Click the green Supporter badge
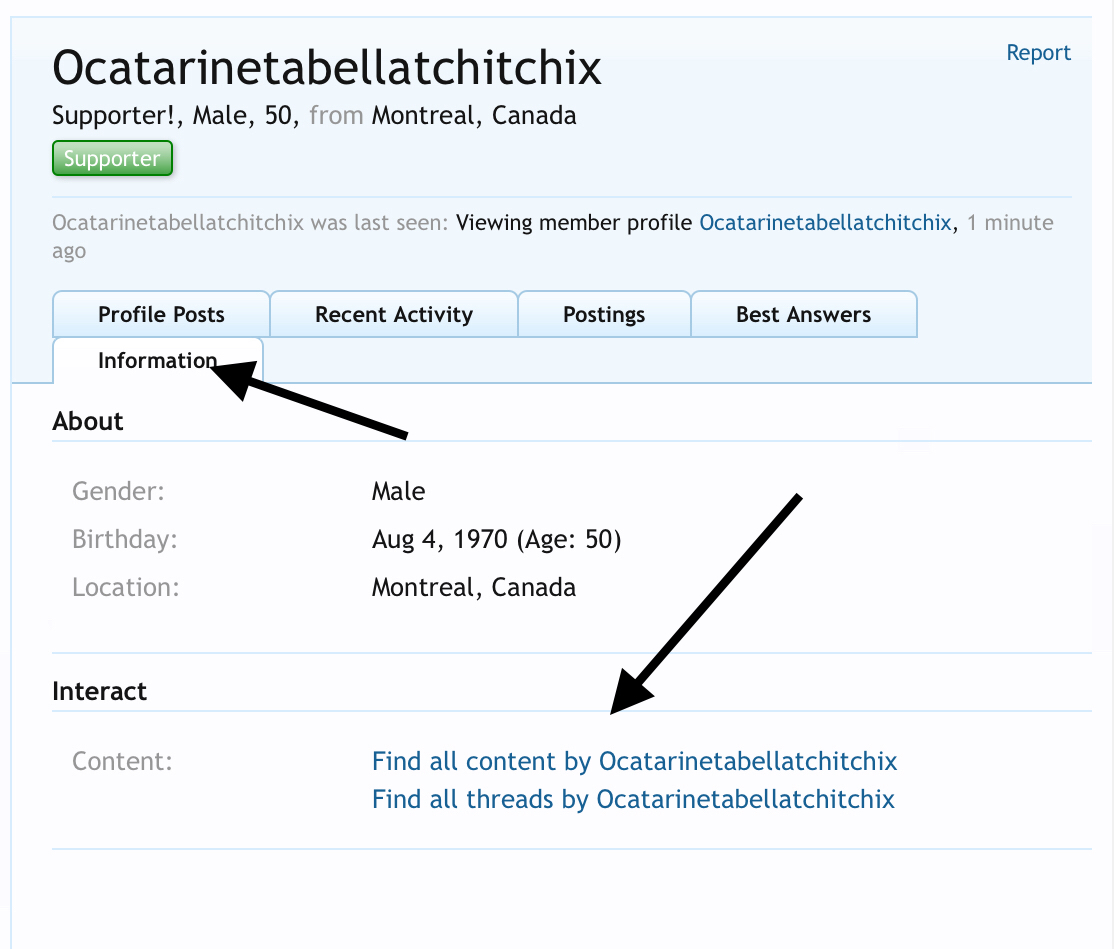 112,159
